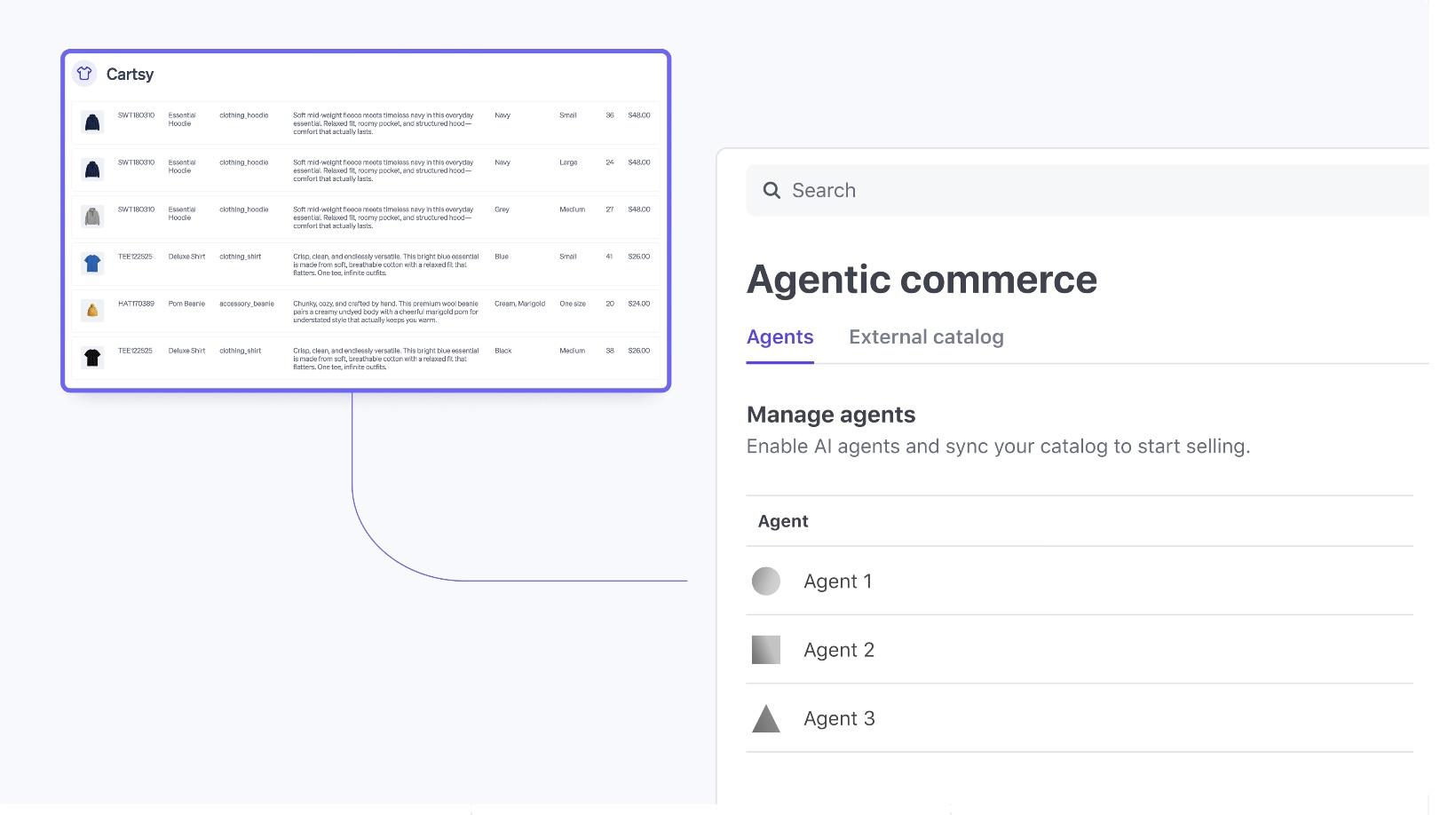Click the Essential Hoodie name in Large row

[x=182, y=166]
